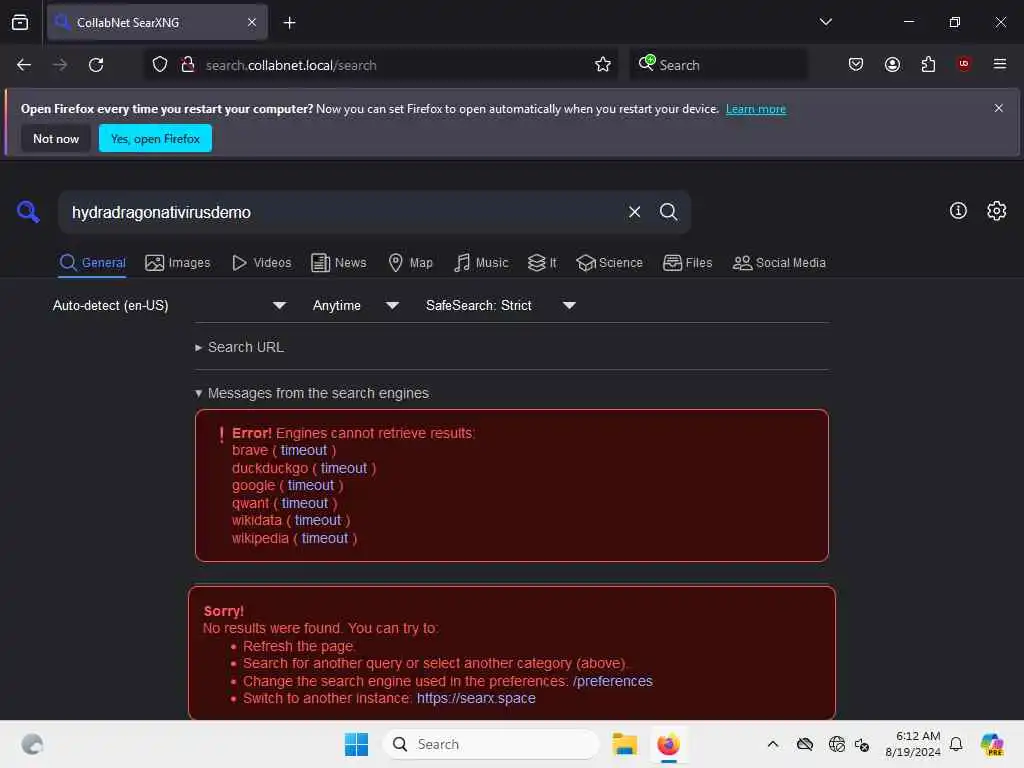This screenshot has height=768, width=1024.
Task: Click the duckduckgo timeout link
Action: pos(344,468)
